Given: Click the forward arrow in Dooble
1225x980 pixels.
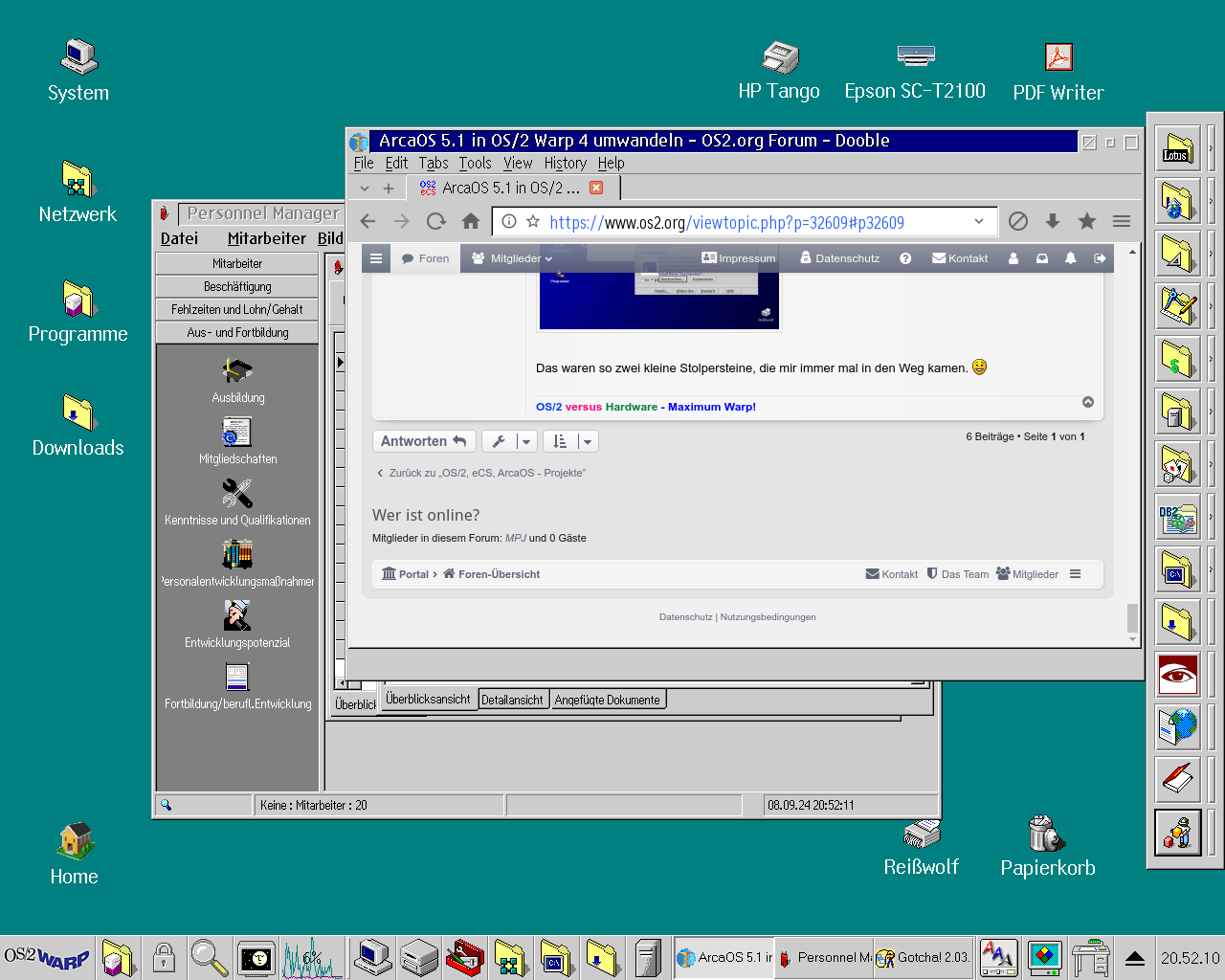Looking at the screenshot, I should pyautogui.click(x=402, y=222).
